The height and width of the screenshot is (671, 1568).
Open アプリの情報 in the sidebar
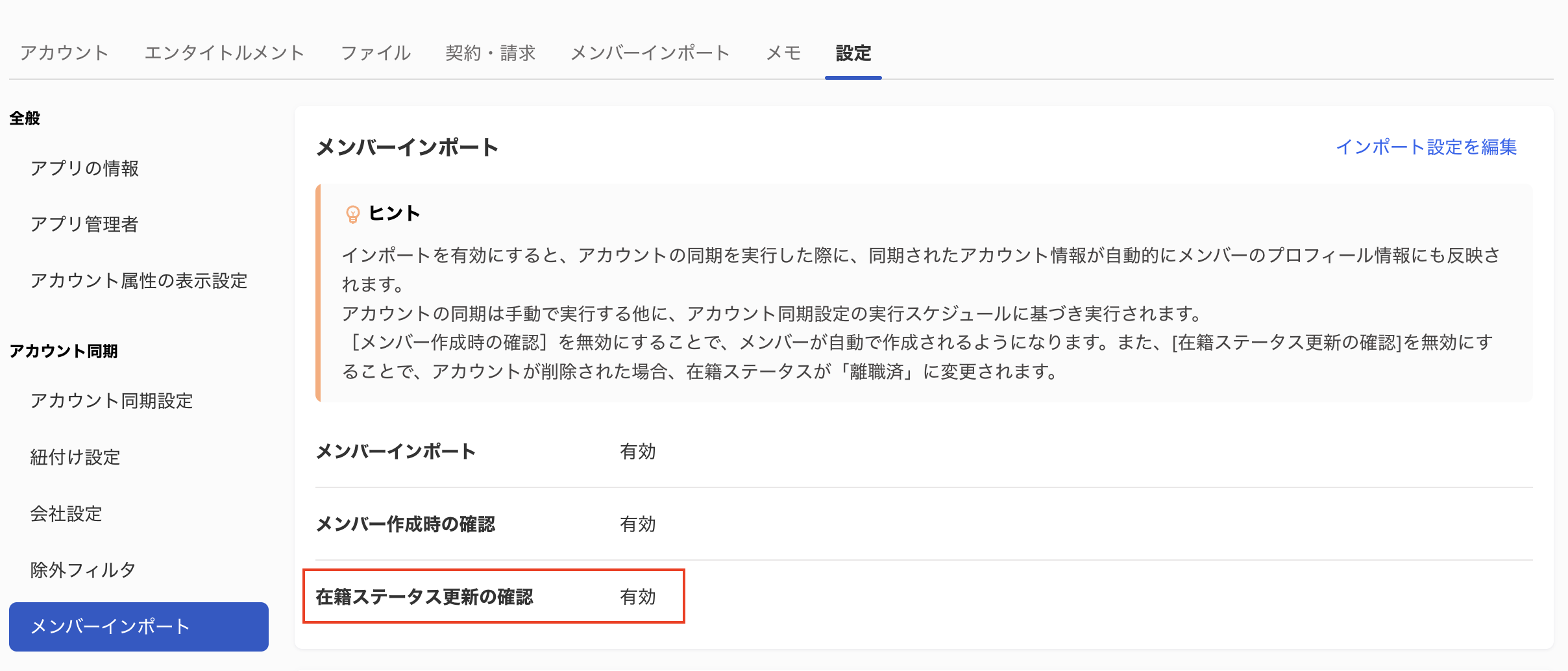coord(84,168)
